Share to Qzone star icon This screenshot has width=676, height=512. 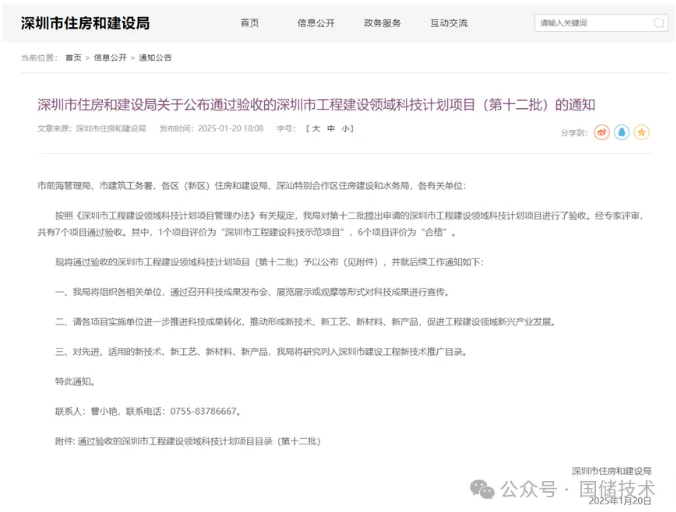click(x=642, y=132)
